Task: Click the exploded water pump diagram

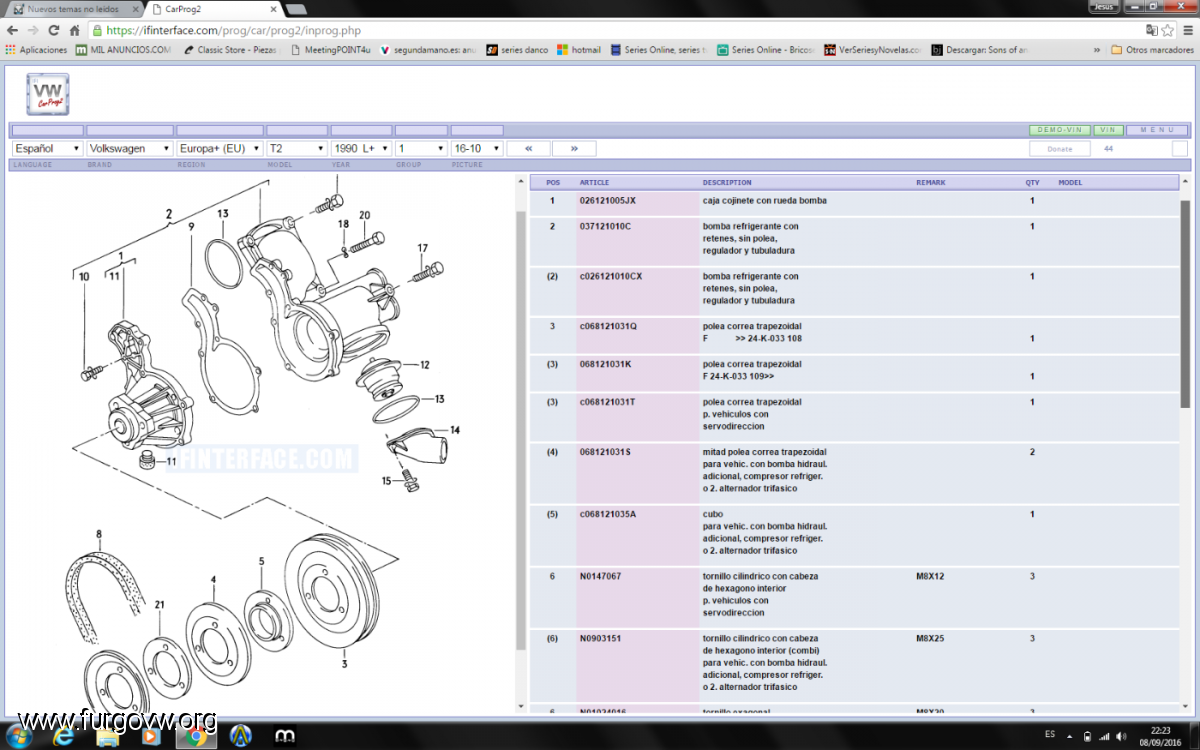Action: (x=260, y=445)
